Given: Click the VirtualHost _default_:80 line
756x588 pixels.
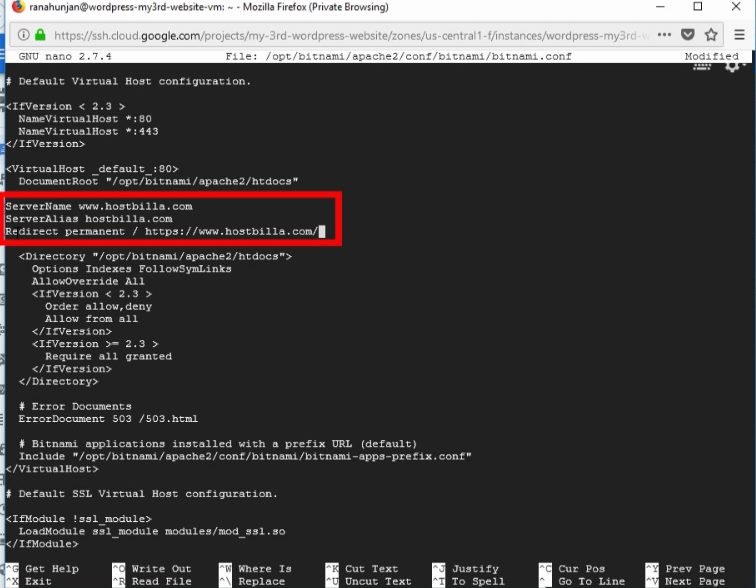Looking at the screenshot, I should coord(92,169).
